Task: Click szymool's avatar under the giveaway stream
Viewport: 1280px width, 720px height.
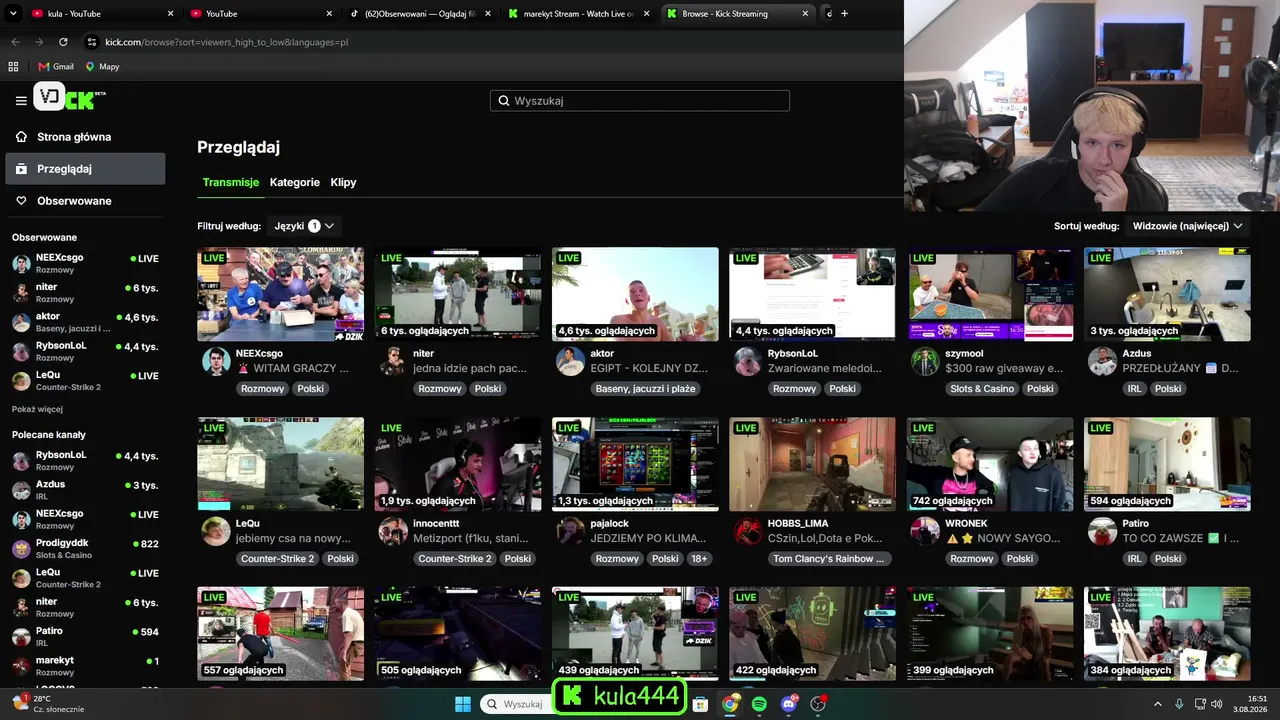Action: 925,361
